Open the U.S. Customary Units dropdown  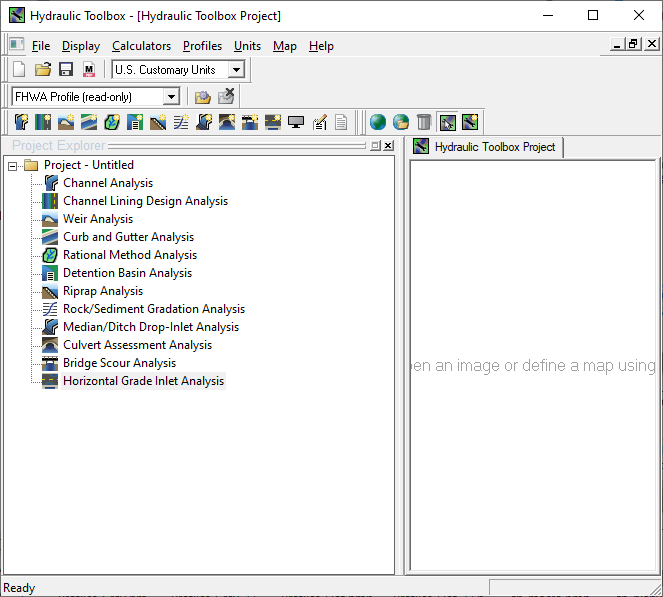(236, 69)
